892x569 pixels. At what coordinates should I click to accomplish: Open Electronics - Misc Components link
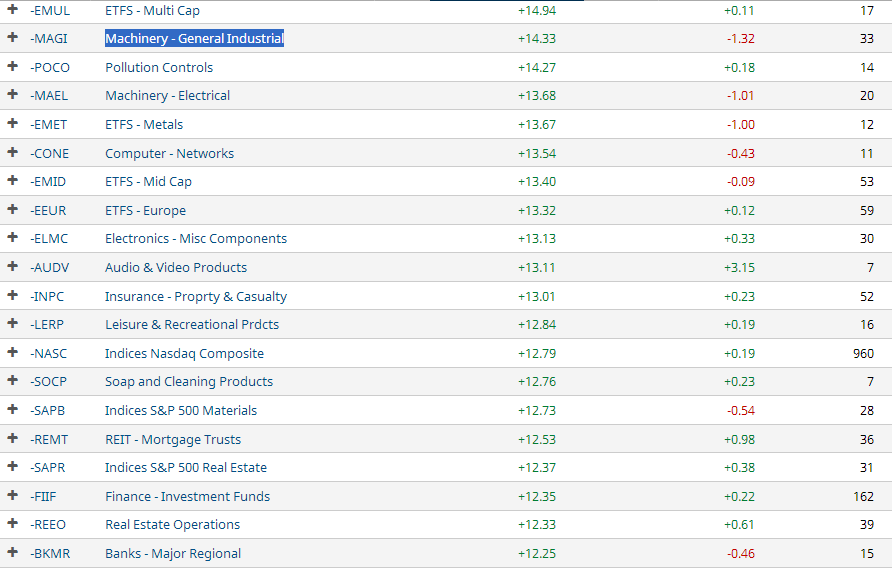[x=196, y=238]
